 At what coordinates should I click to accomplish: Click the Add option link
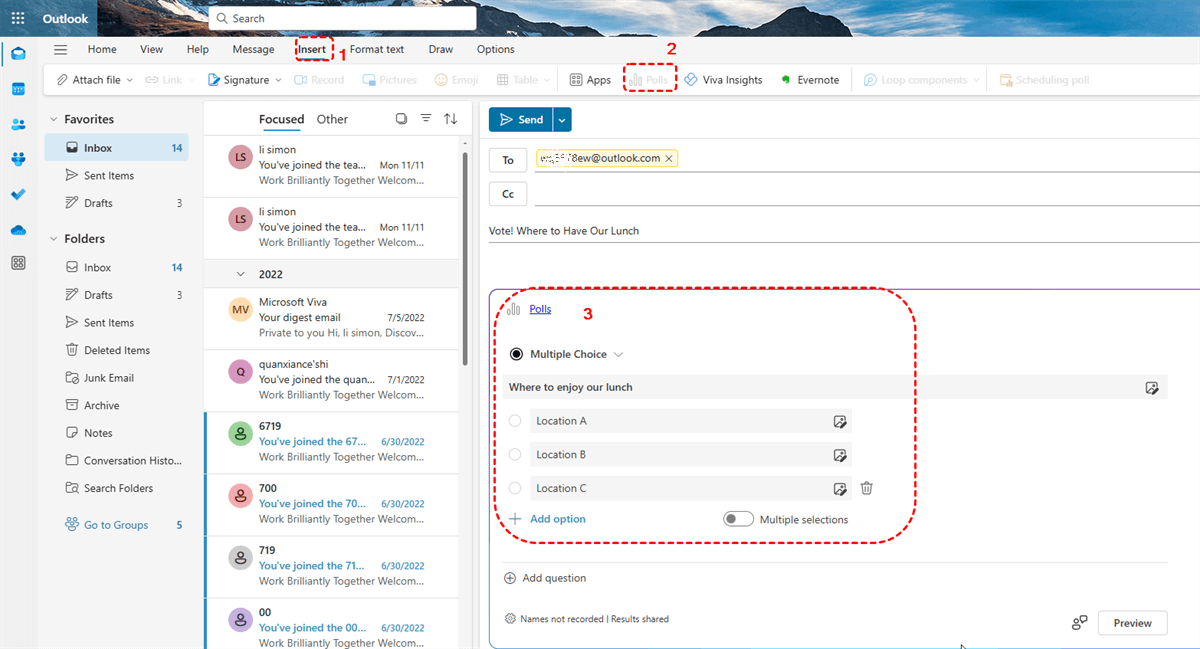pyautogui.click(x=557, y=519)
